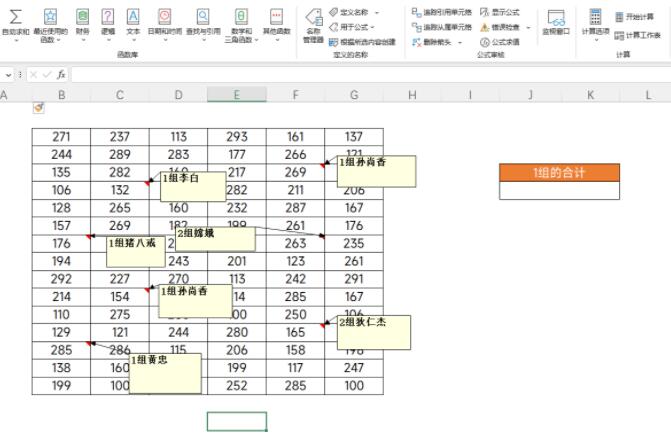Select the cell containing 247

(x=354, y=368)
